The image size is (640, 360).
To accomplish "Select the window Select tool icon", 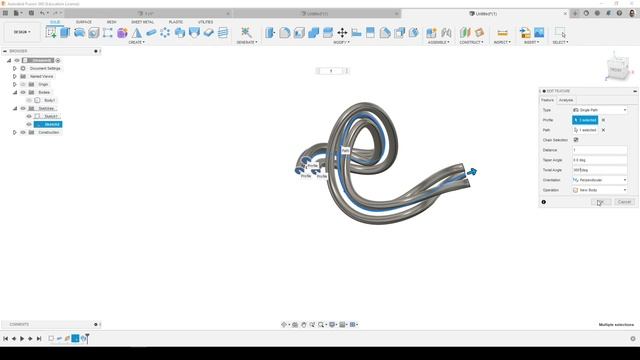I will point(560,33).
